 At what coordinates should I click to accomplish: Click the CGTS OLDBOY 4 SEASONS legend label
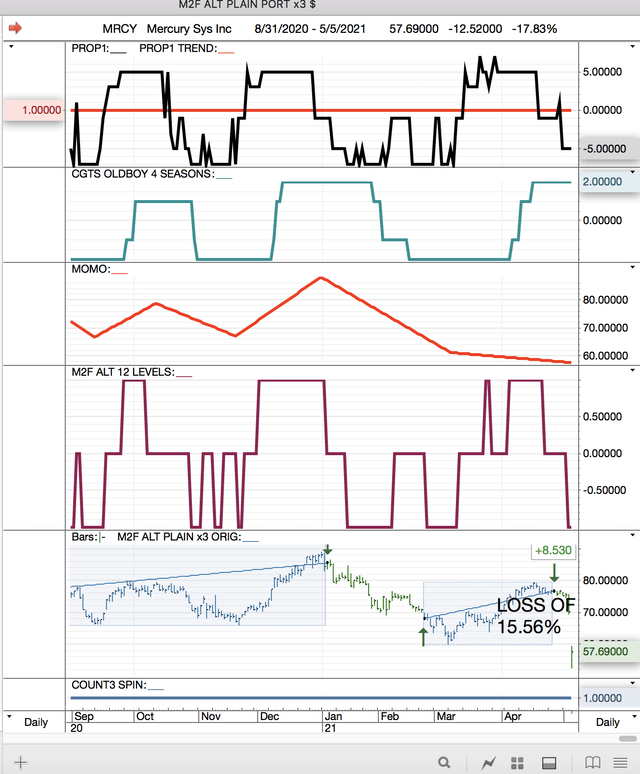pyautogui.click(x=143, y=174)
